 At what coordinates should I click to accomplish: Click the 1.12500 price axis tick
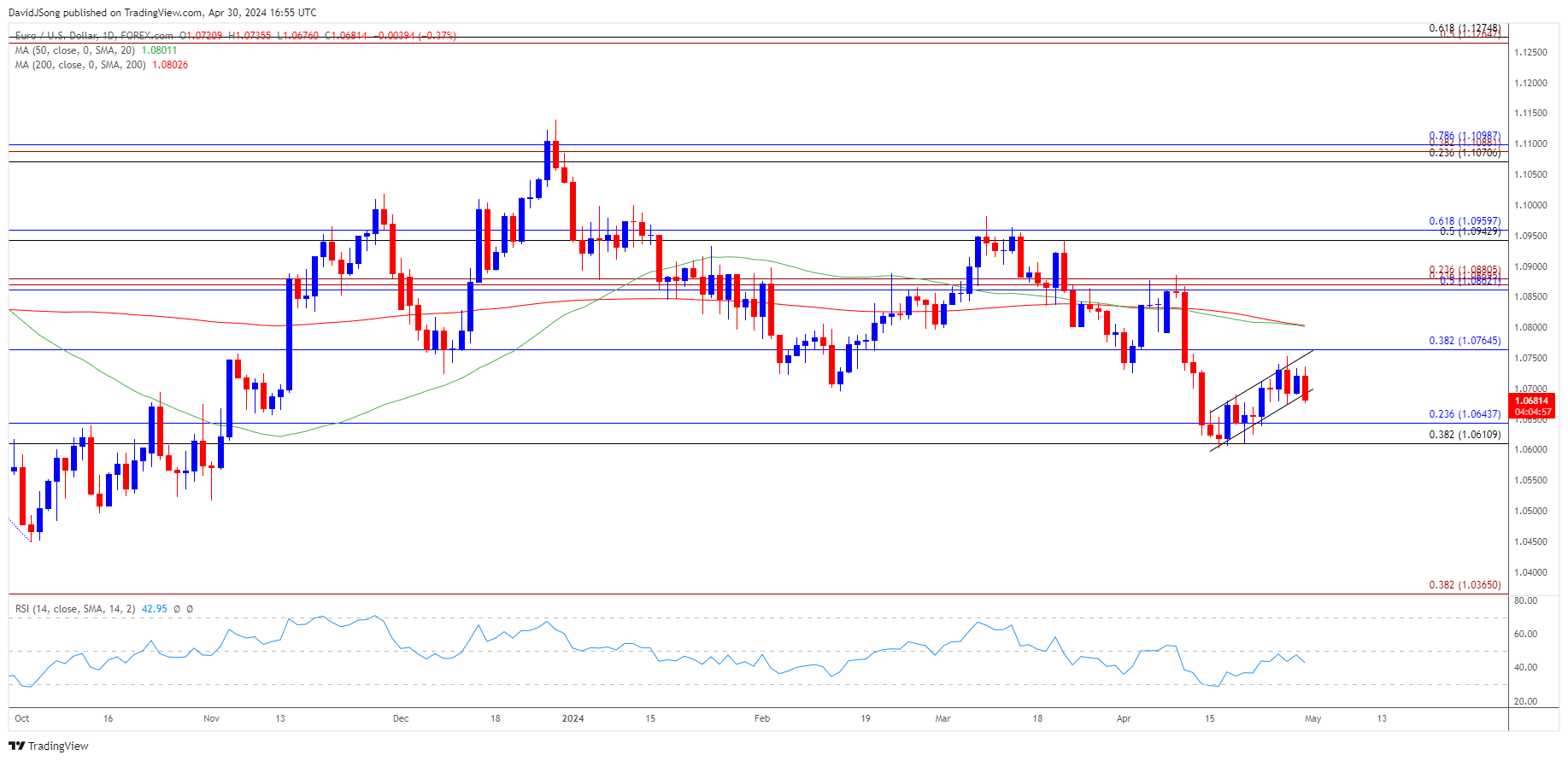(x=1530, y=53)
